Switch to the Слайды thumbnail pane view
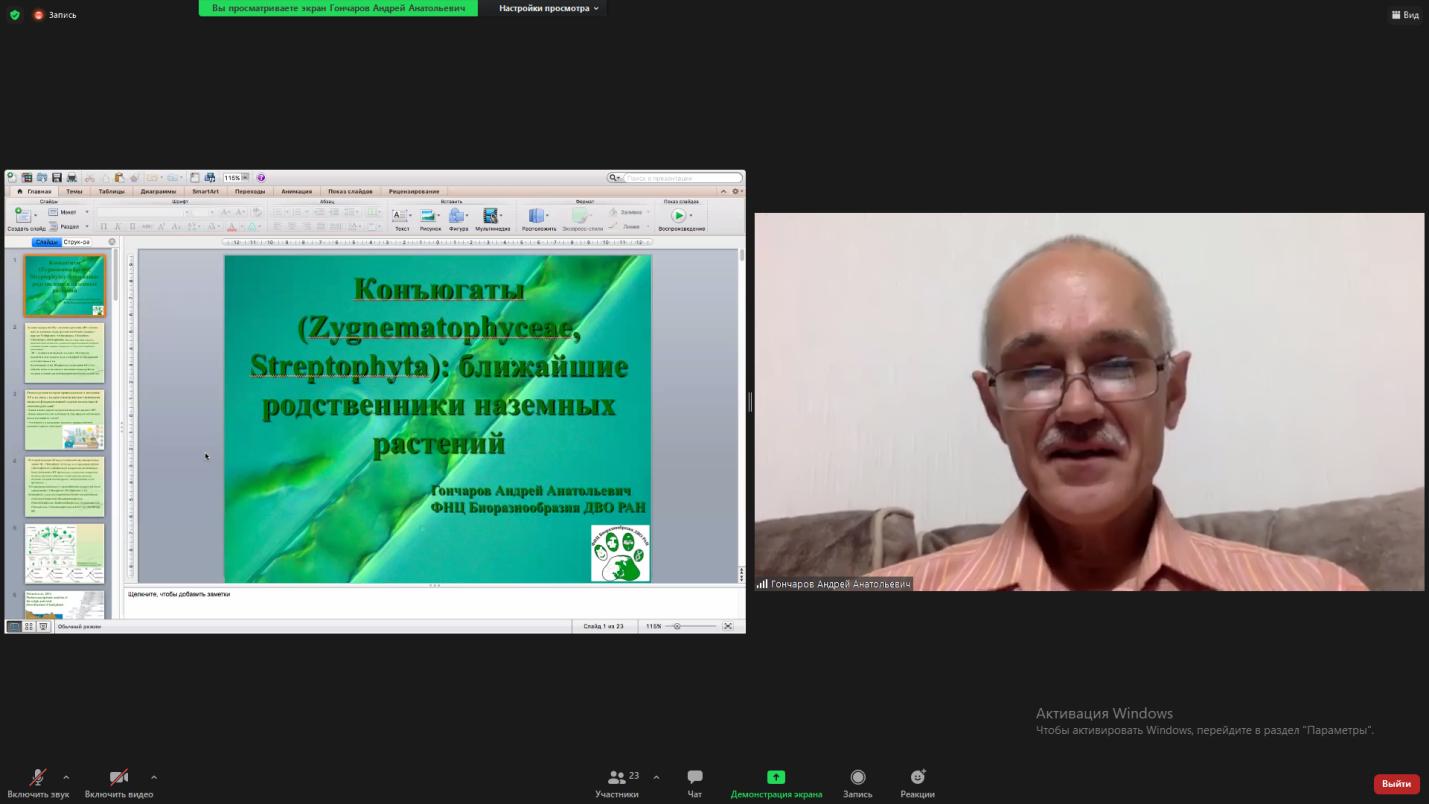 [x=46, y=242]
